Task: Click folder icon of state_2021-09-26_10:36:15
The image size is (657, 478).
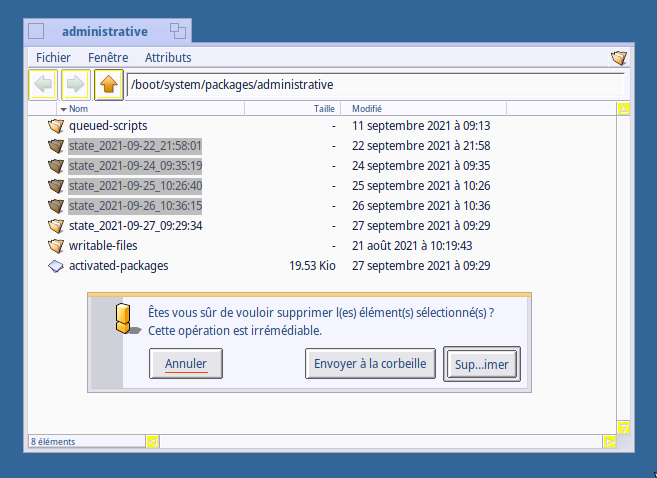Action: pyautogui.click(x=56, y=206)
